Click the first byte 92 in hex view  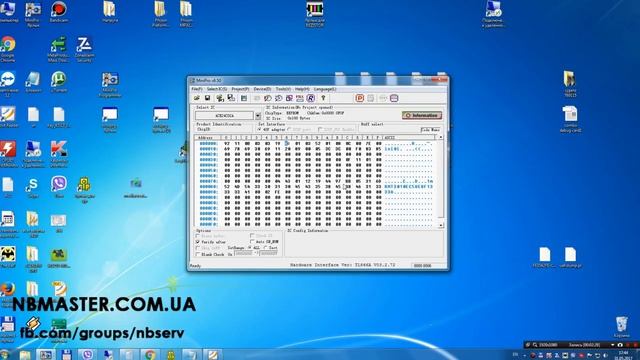[227, 144]
